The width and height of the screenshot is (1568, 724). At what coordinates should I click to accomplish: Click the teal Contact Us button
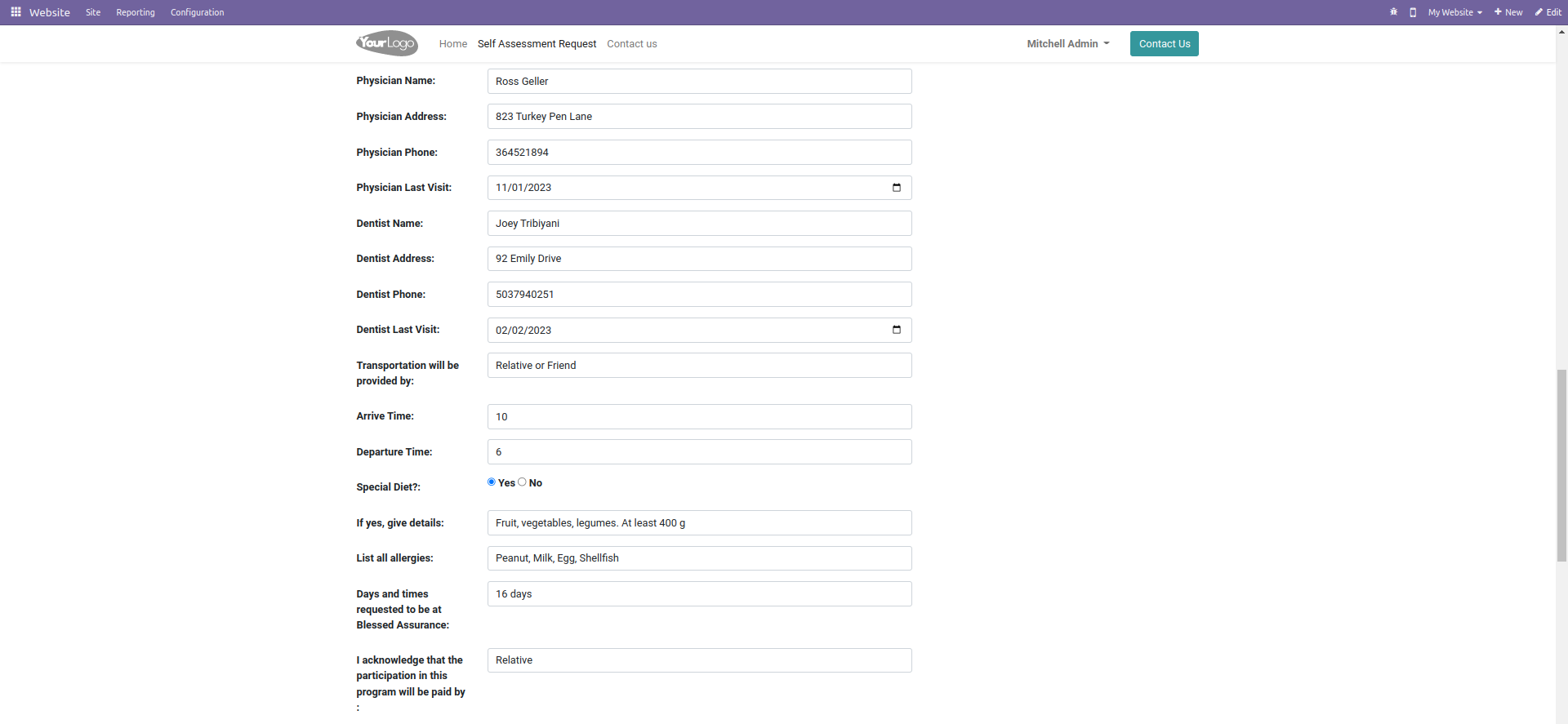[1165, 44]
